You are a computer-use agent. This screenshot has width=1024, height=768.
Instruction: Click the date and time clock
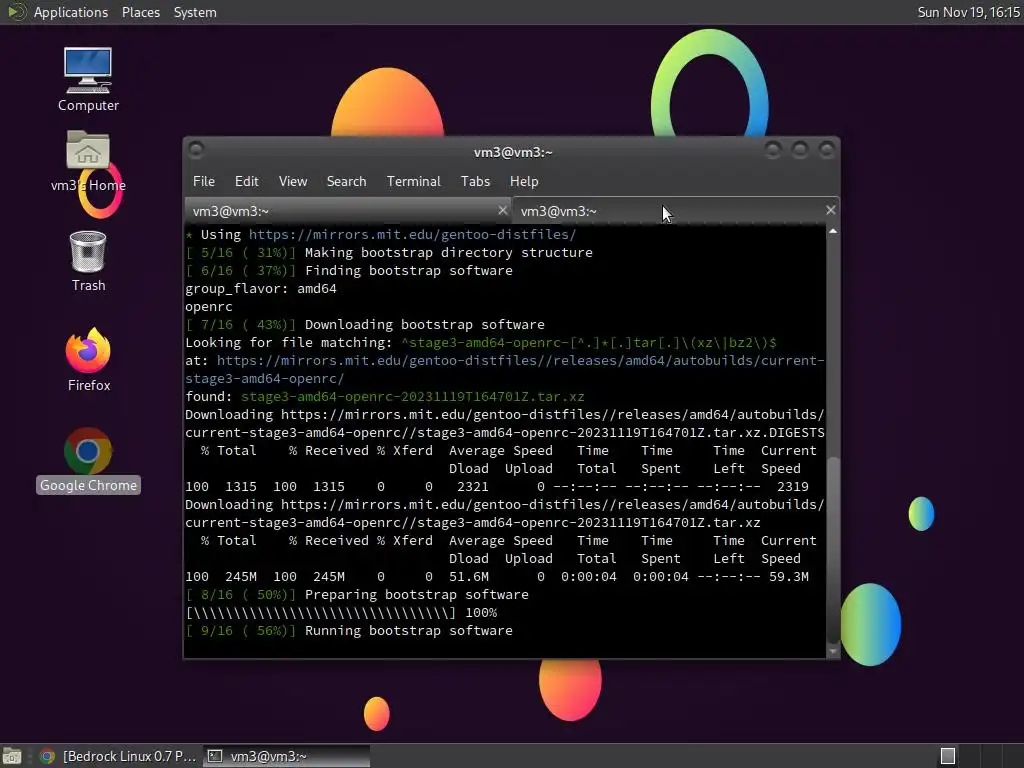[968, 12]
